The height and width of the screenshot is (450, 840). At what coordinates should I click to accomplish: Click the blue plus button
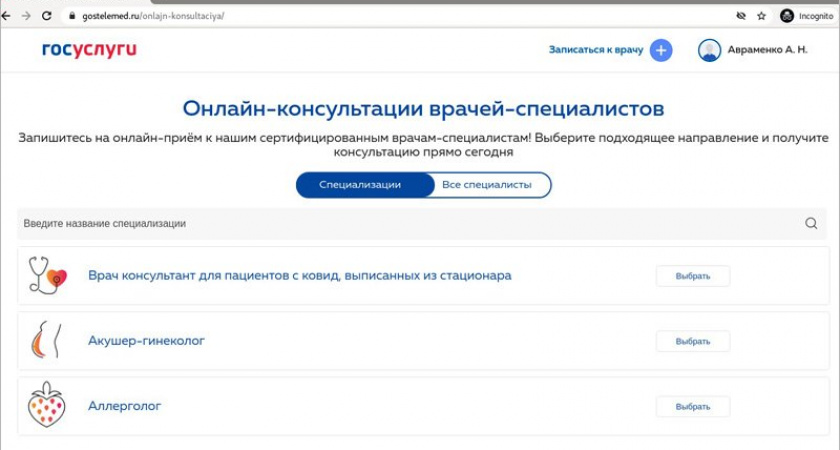click(661, 50)
